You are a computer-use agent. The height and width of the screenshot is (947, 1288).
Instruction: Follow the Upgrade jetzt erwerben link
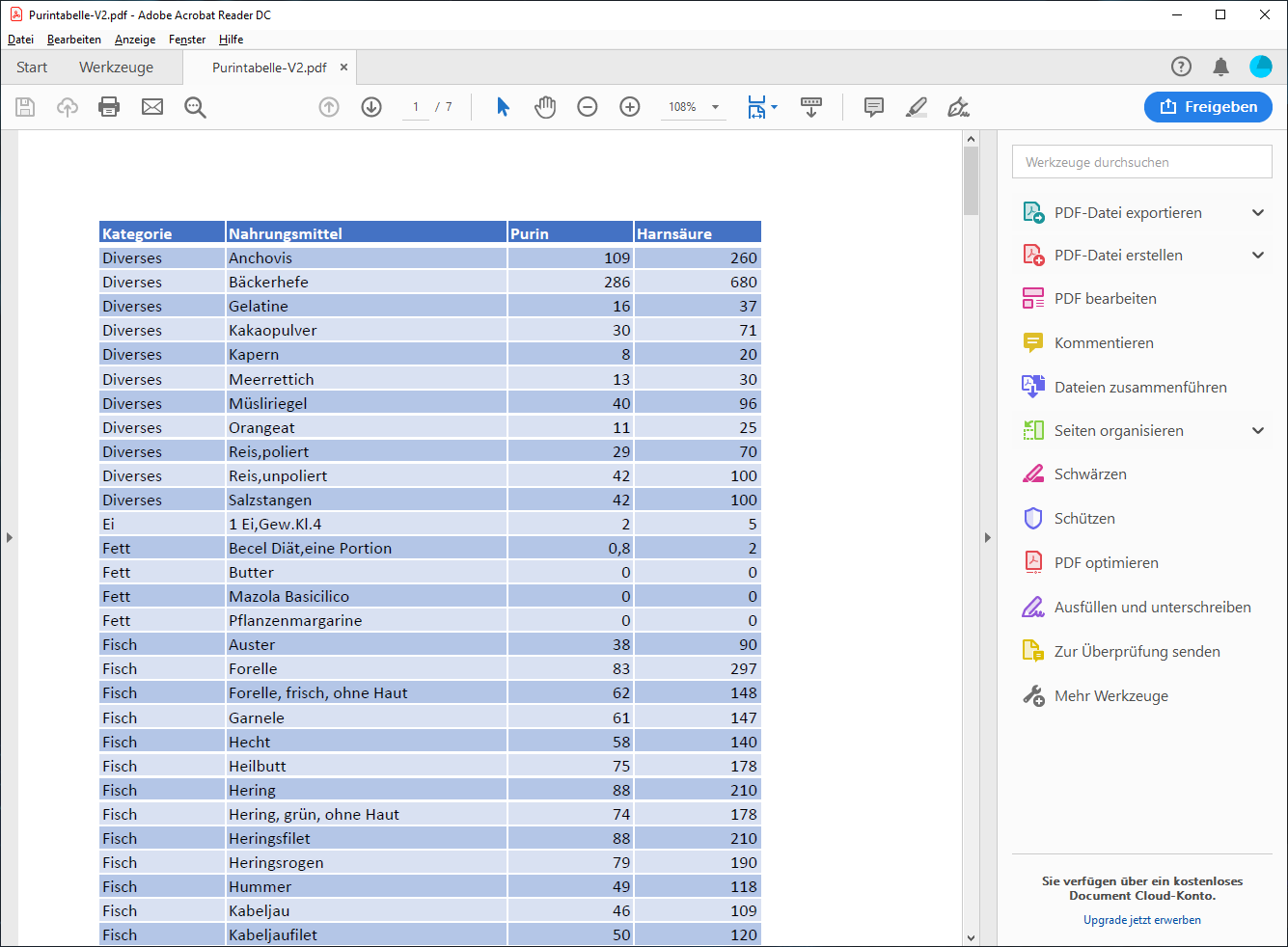[1141, 920]
